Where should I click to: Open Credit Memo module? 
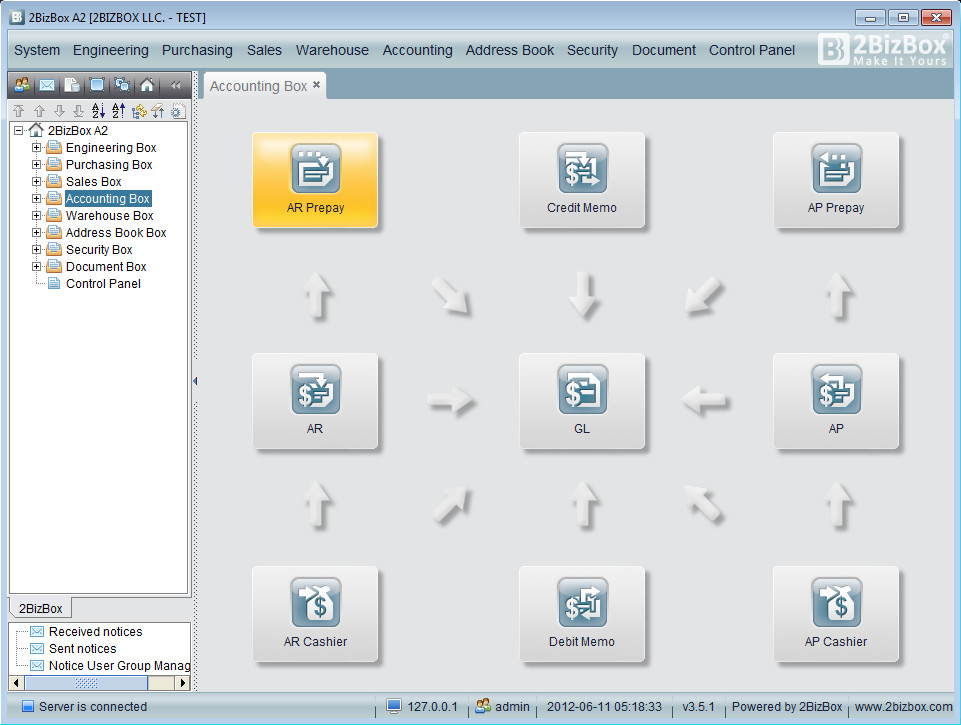click(x=582, y=180)
